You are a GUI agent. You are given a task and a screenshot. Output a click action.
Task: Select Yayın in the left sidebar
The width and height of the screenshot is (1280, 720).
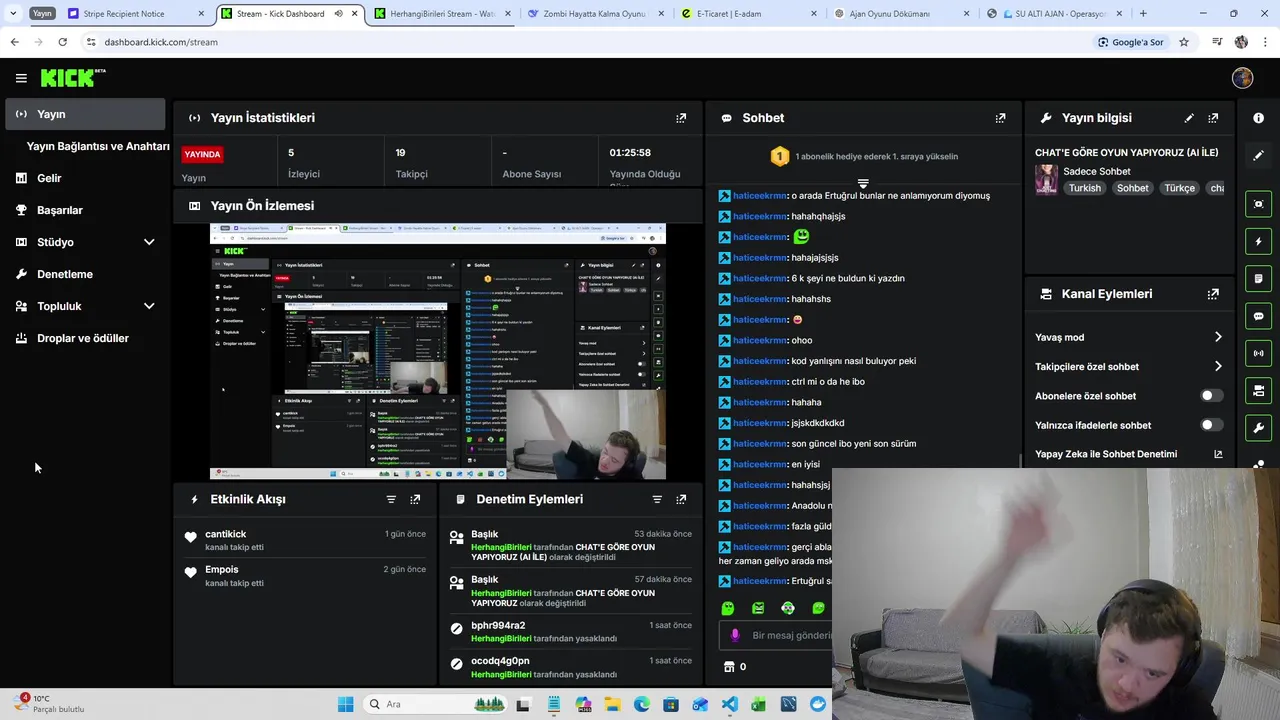point(85,114)
